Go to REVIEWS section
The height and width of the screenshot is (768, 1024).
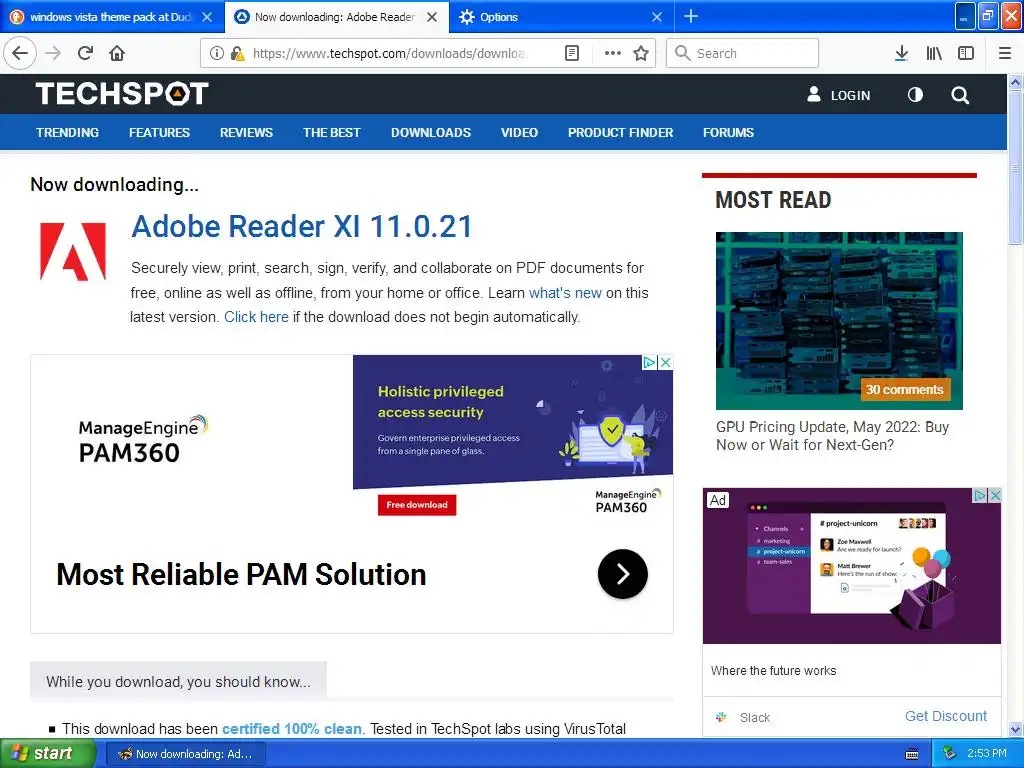(x=246, y=133)
